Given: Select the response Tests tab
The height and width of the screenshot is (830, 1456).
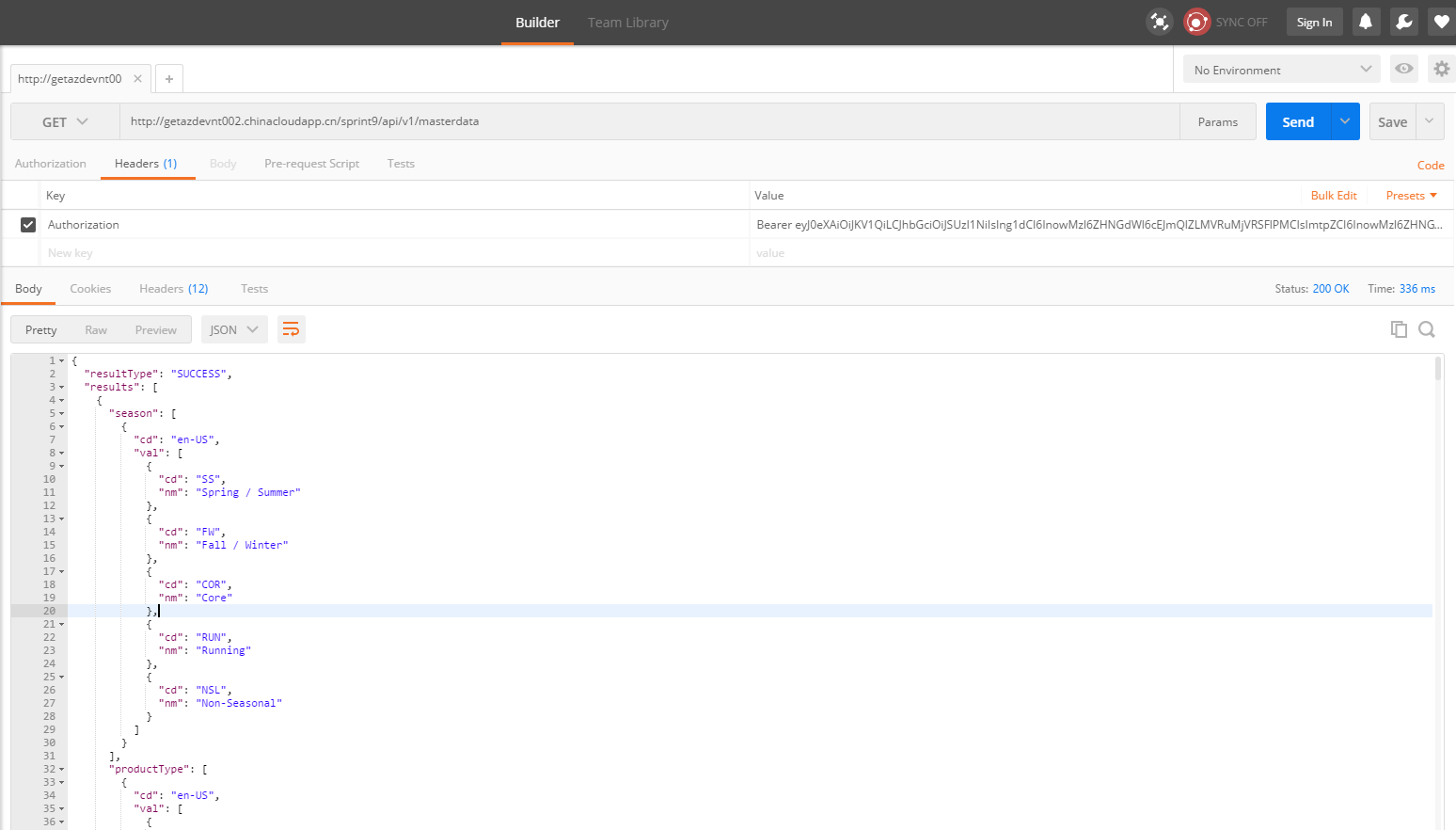Looking at the screenshot, I should 254,289.
